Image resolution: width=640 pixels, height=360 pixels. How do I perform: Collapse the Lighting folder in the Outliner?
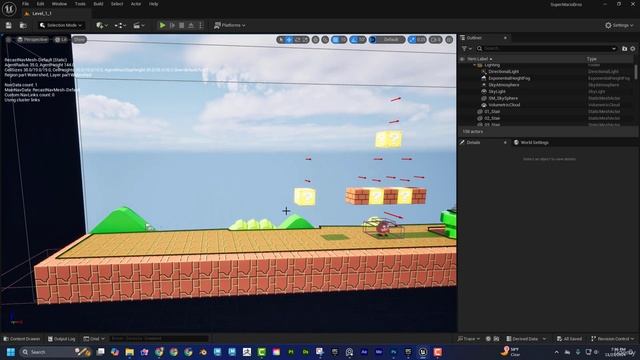click(x=474, y=65)
